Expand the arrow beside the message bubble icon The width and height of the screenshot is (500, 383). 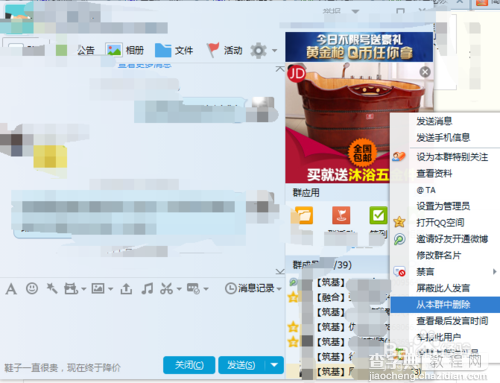pos(206,289)
